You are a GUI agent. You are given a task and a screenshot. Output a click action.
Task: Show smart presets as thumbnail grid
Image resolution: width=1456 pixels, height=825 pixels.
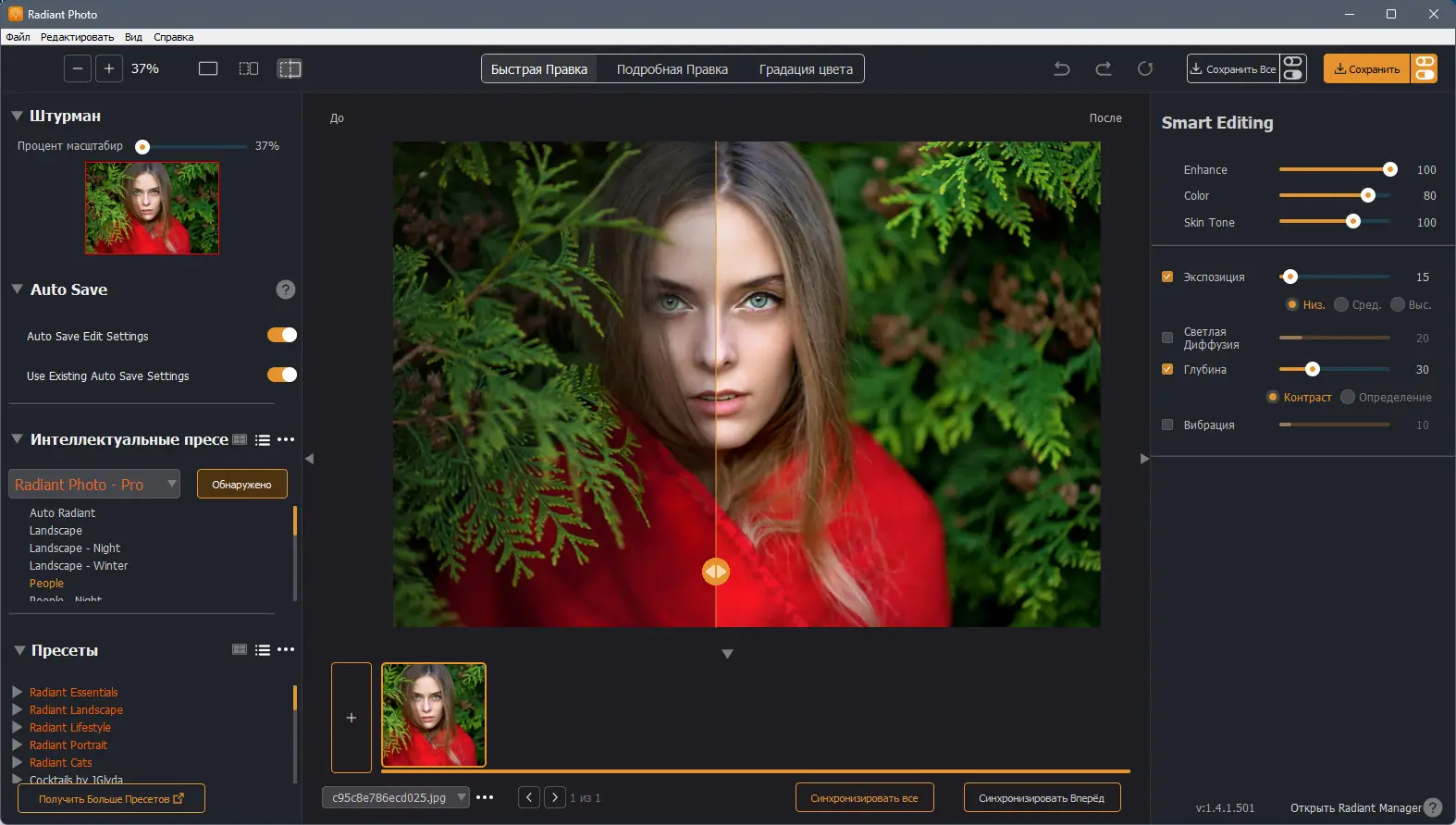coord(240,439)
